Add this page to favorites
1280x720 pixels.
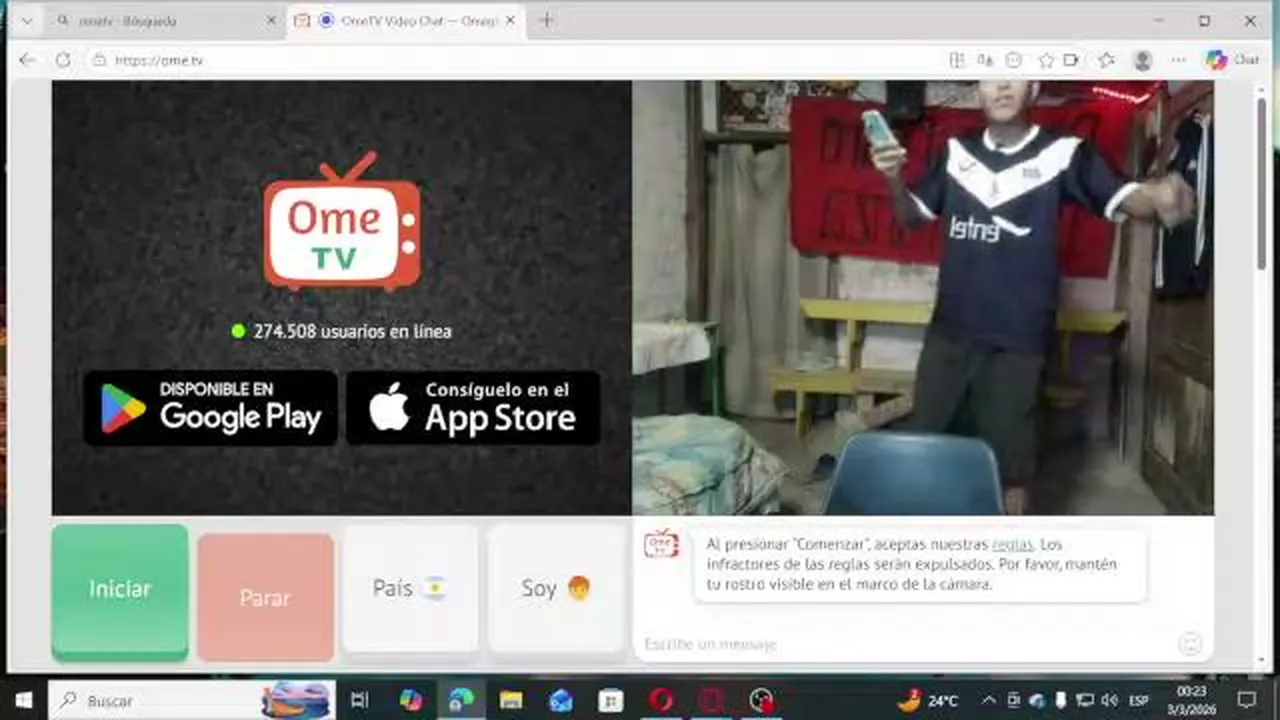(1046, 60)
